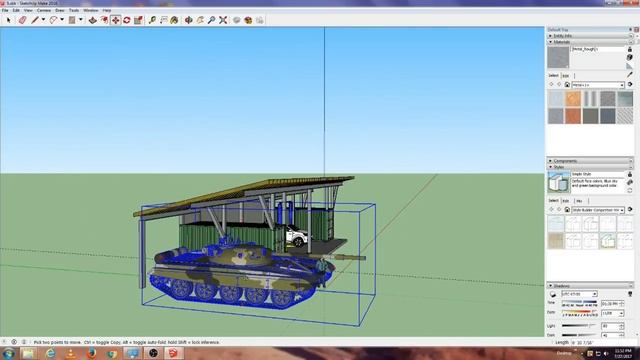Open the 3D Warehouse

pos(237,20)
